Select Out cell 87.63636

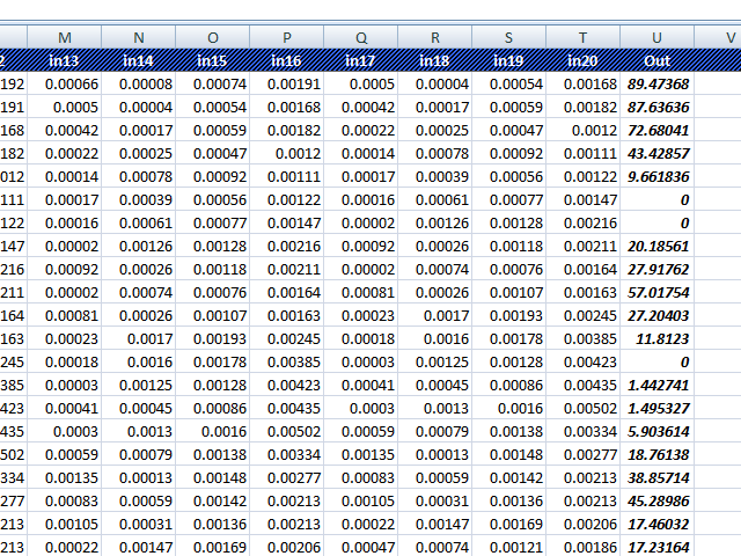tap(657, 107)
